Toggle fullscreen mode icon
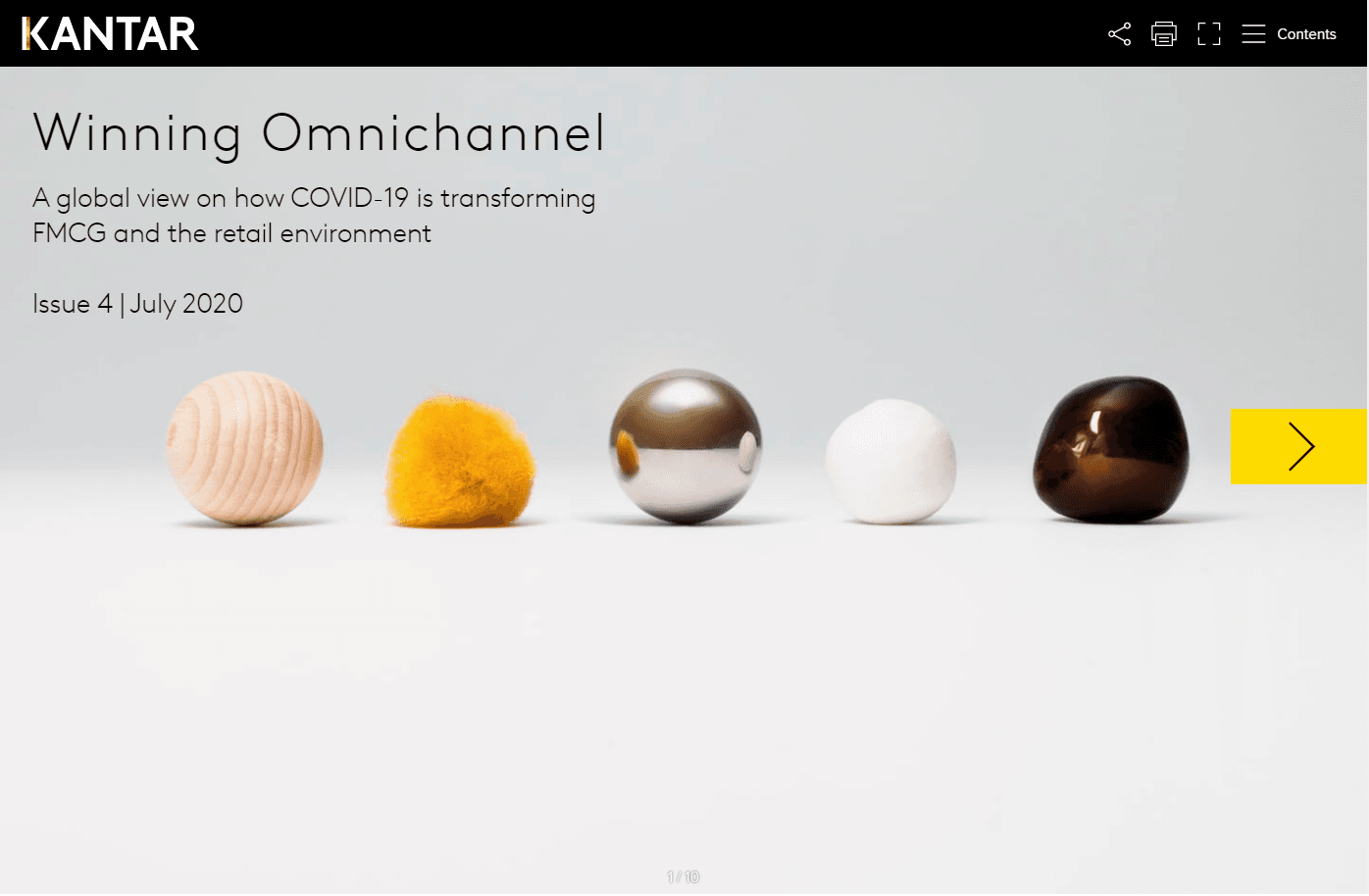 pyautogui.click(x=1209, y=34)
